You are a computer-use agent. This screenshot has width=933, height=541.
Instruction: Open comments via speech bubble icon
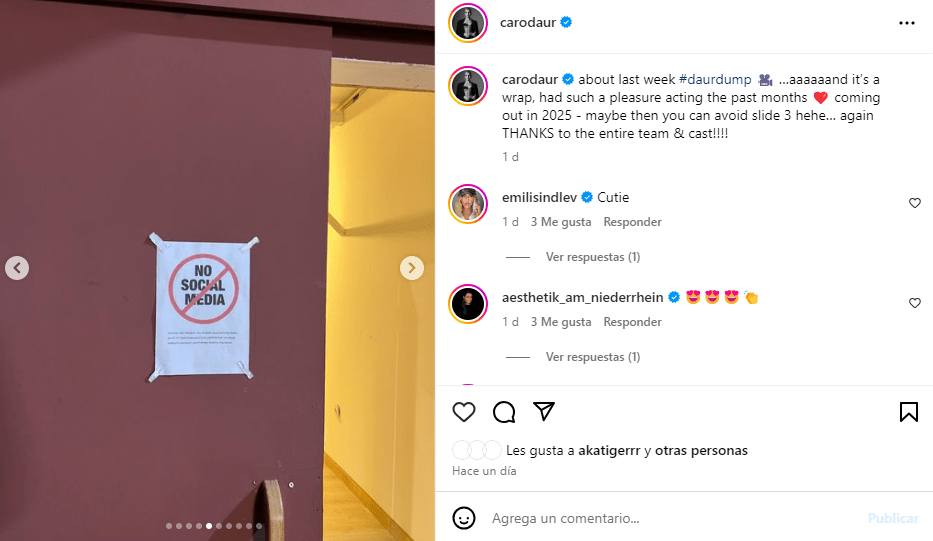(504, 412)
